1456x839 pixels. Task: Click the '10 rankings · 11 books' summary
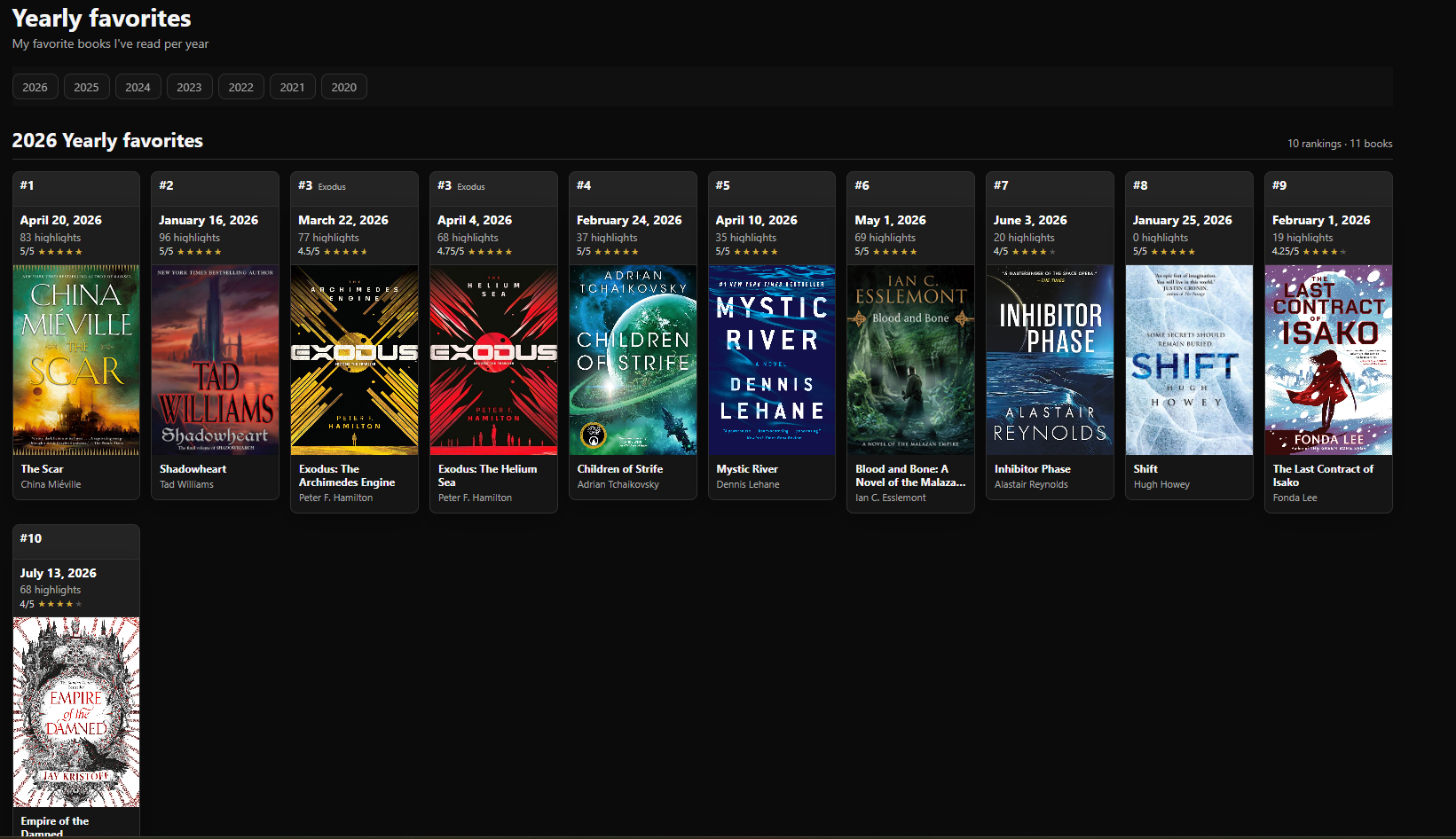coord(1340,144)
